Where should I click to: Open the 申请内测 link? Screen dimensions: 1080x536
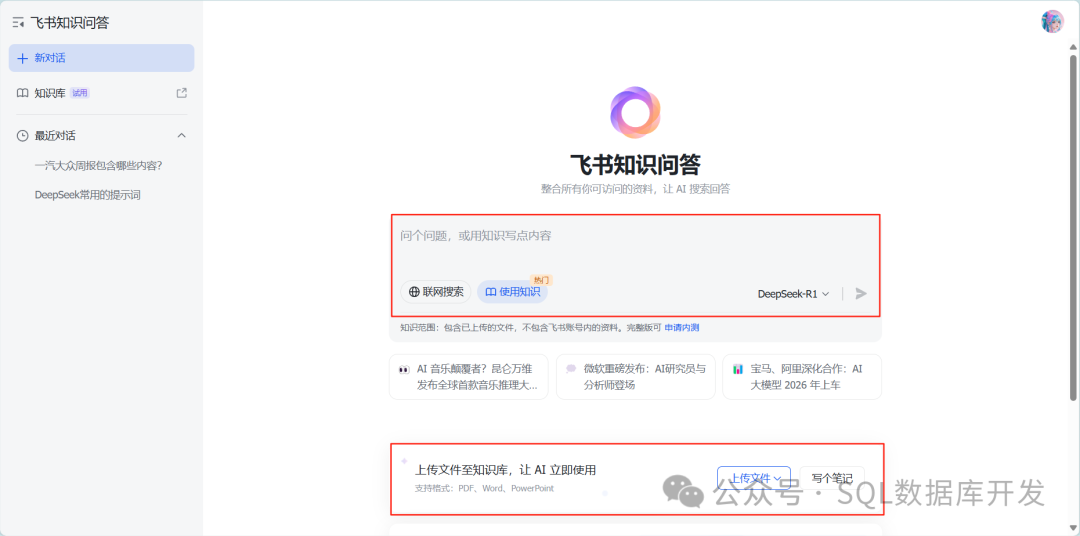click(x=682, y=328)
